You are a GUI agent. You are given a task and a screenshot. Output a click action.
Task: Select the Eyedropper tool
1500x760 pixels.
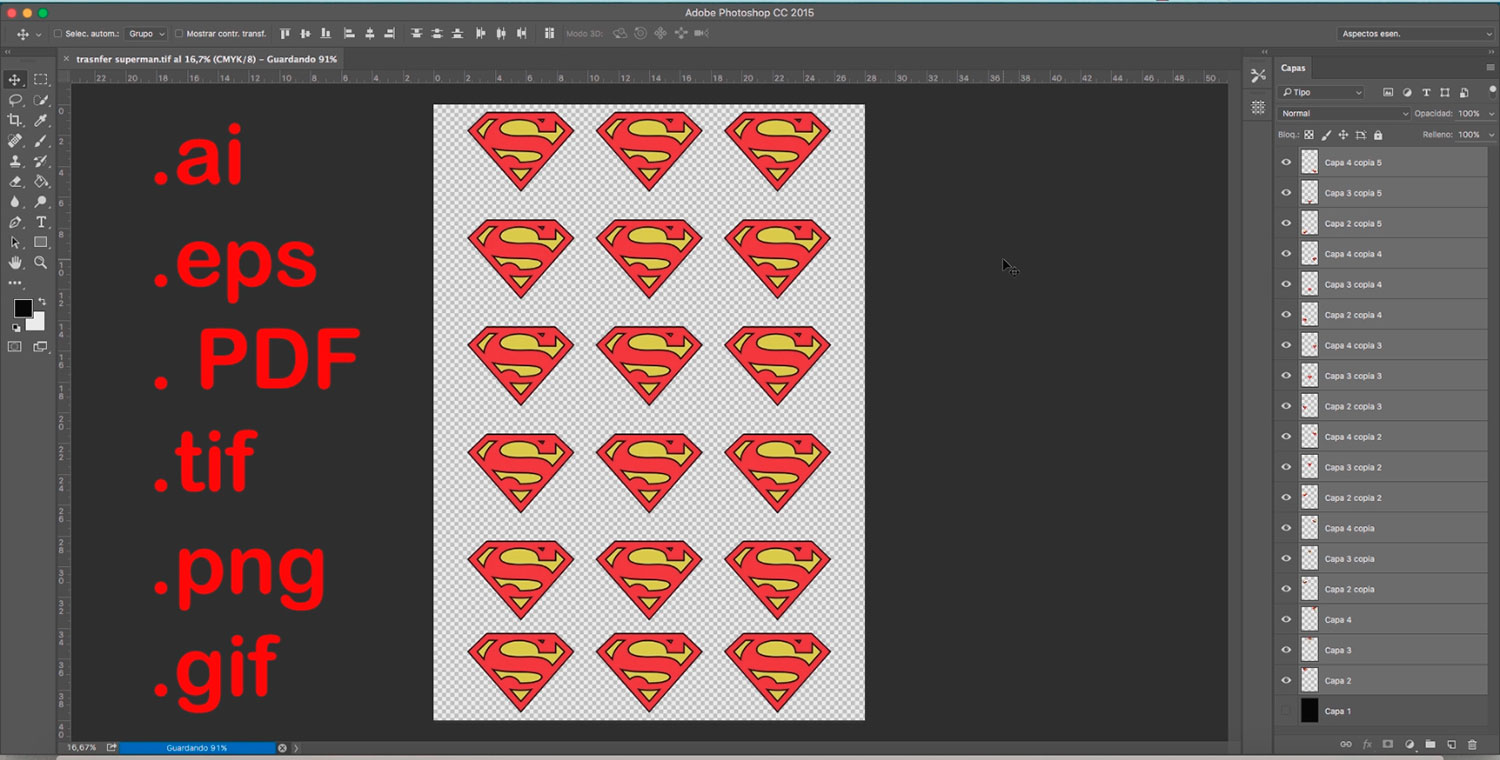pyautogui.click(x=41, y=120)
